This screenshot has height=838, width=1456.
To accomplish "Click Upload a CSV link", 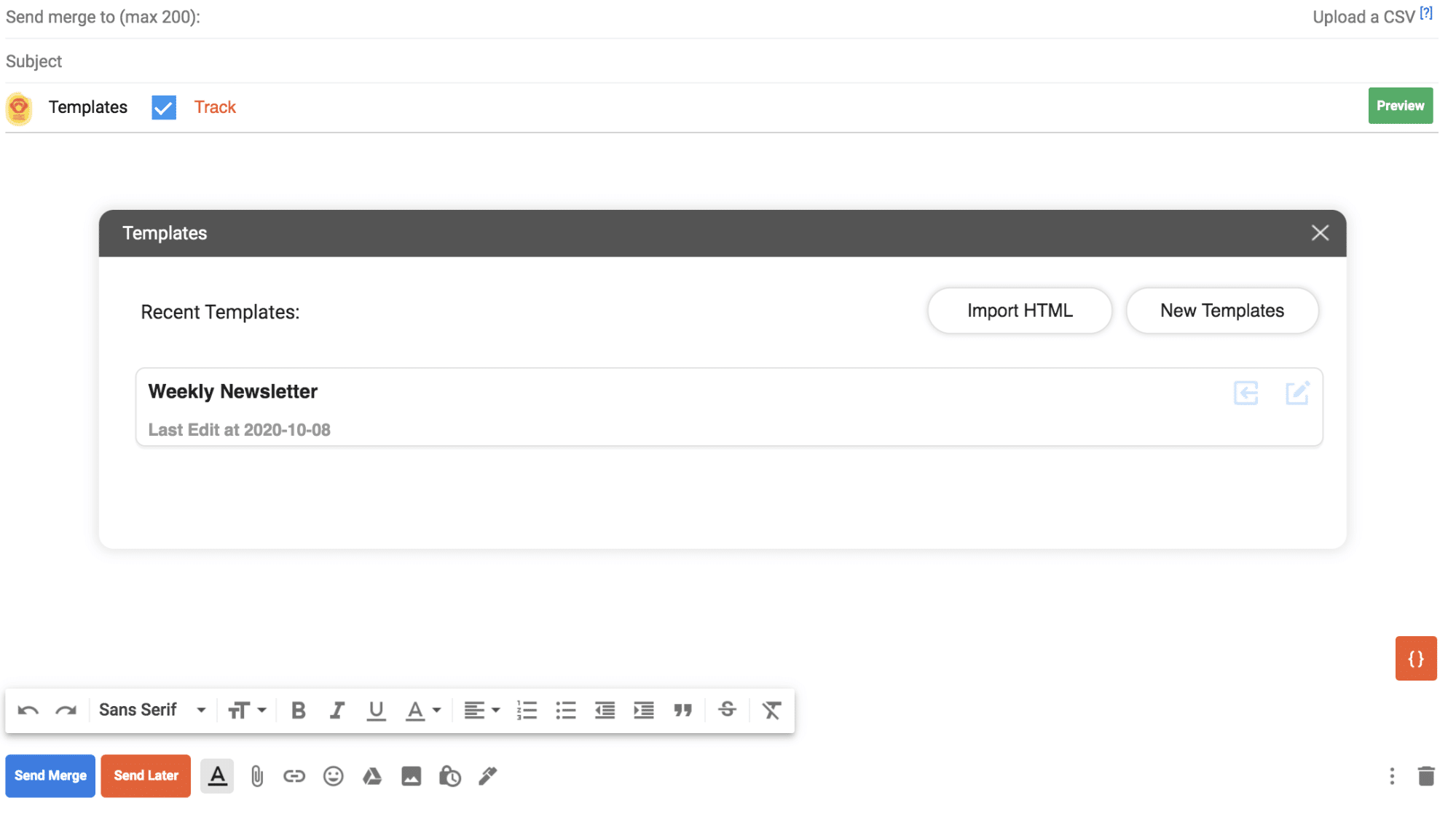I will pyautogui.click(x=1363, y=17).
